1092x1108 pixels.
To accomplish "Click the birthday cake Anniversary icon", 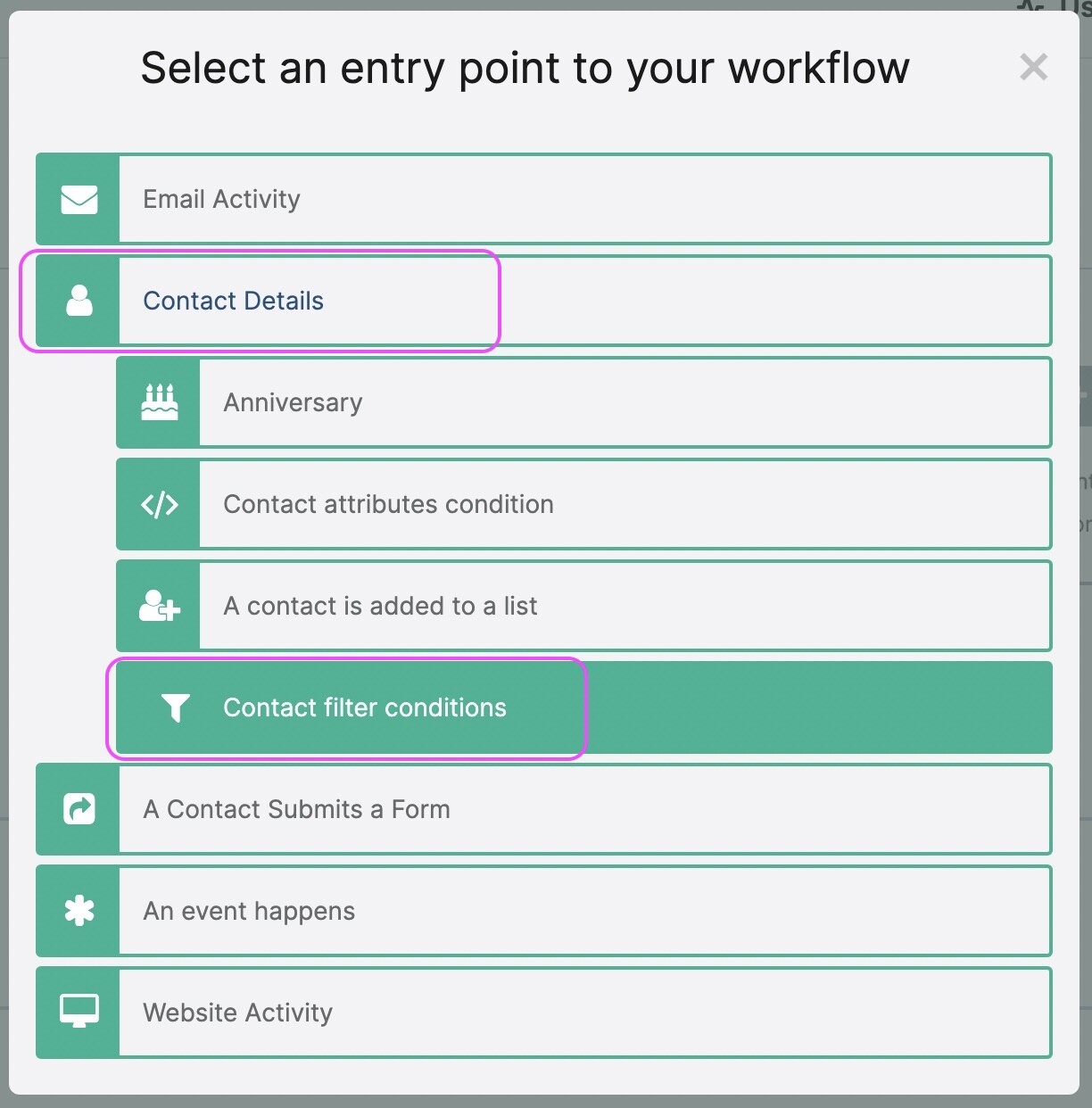I will pyautogui.click(x=159, y=402).
